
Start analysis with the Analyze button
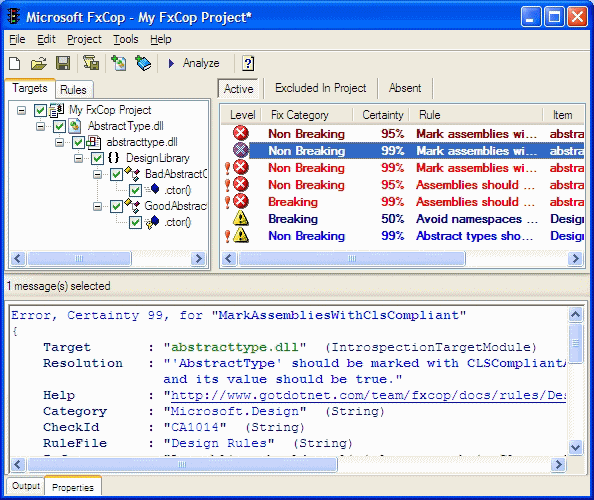(194, 63)
